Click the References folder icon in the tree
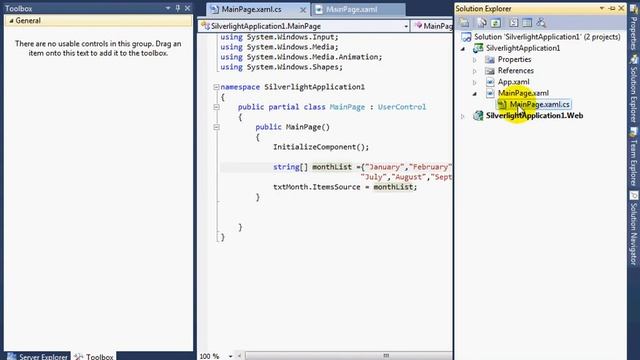Screen dimensions: 640x360 (x=490, y=71)
